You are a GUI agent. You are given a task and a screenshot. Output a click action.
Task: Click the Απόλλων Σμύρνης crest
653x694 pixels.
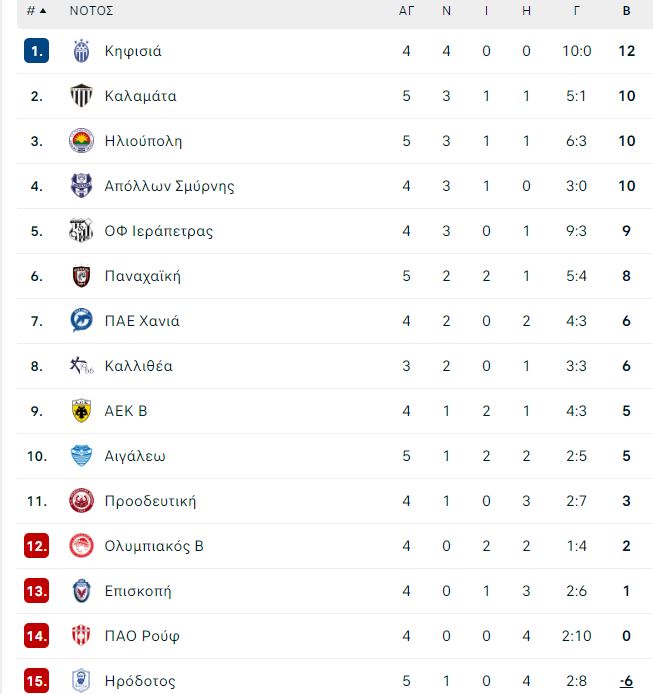pyautogui.click(x=81, y=186)
